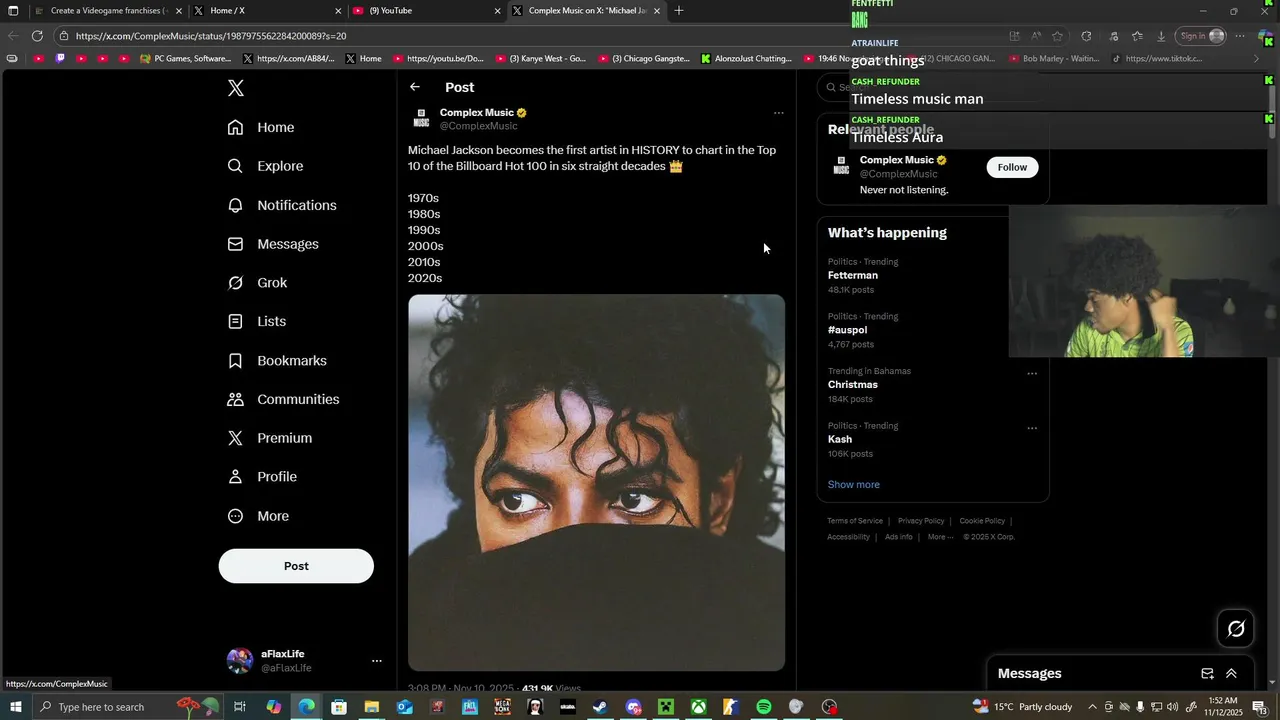Screen dimensions: 1280x720
Task: Open Minecraft on taskbar
Action: (665, 707)
